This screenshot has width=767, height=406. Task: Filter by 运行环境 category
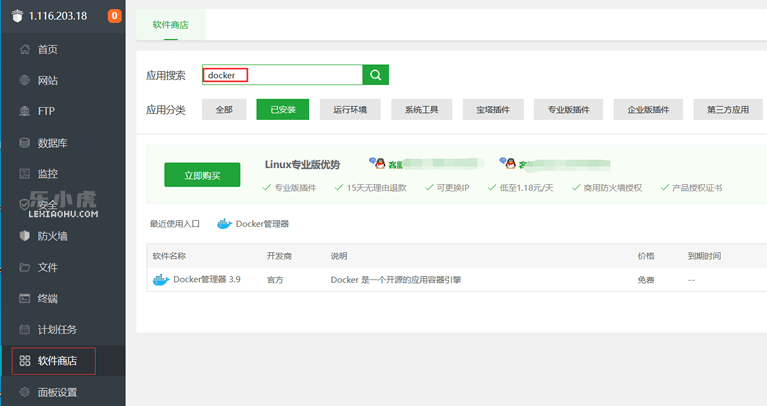point(350,110)
